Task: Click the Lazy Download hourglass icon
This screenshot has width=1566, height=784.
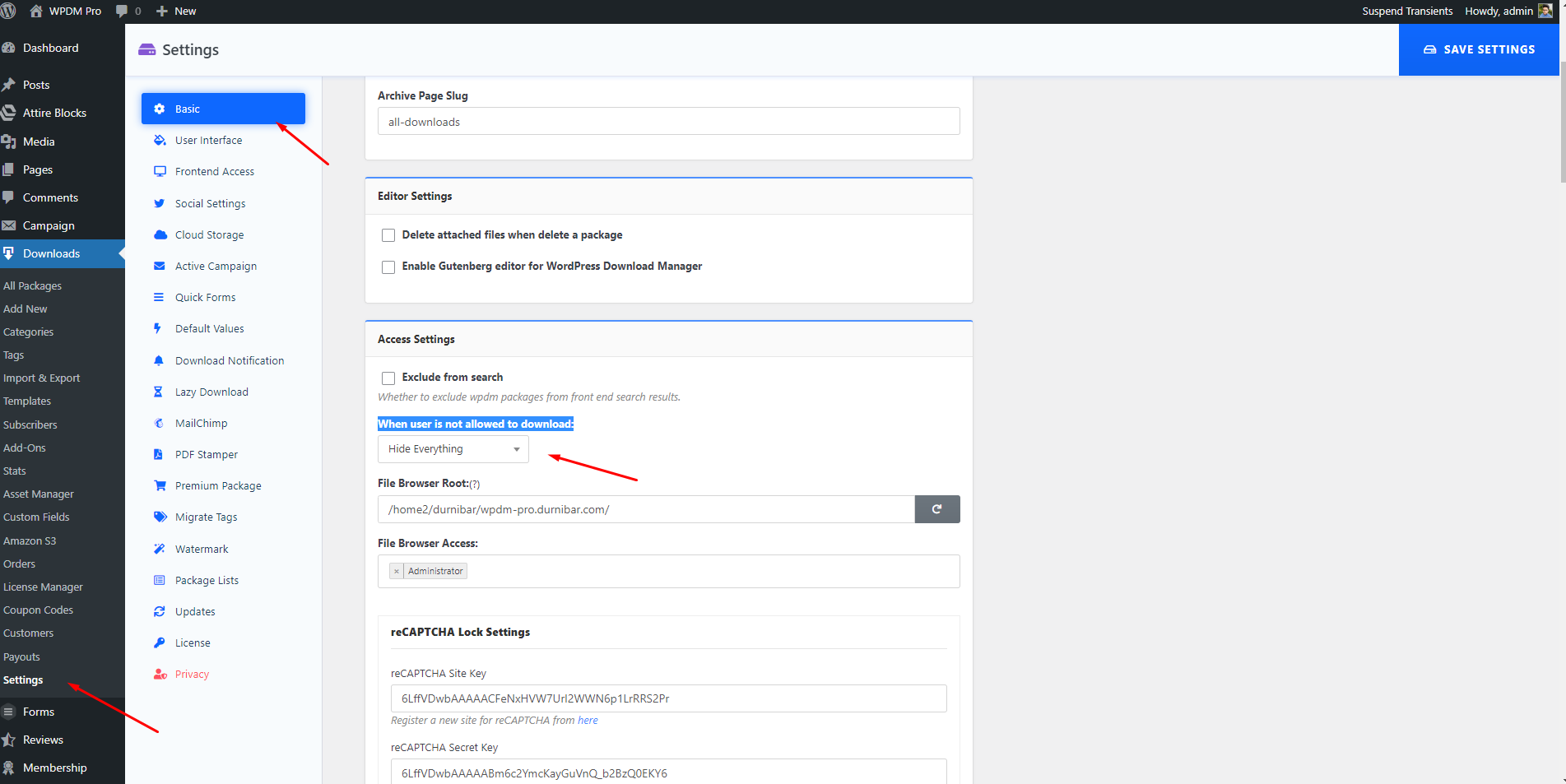Action: point(158,392)
